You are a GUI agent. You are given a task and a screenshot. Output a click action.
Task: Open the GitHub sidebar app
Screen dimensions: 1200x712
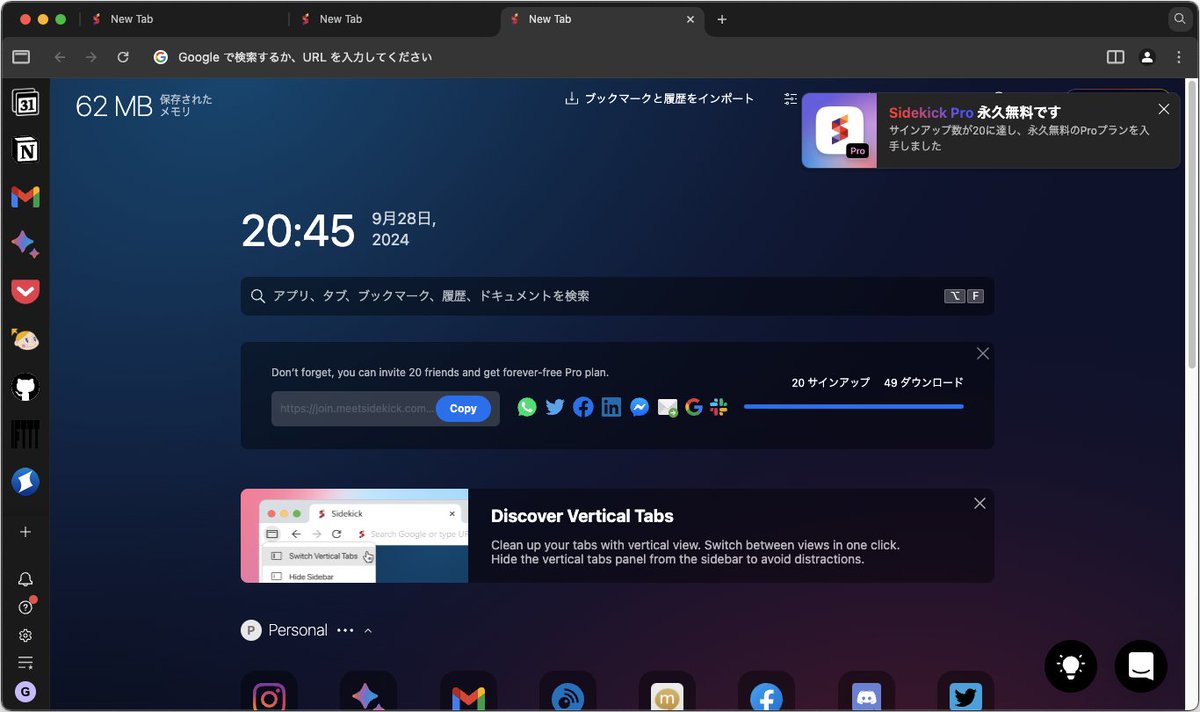pyautogui.click(x=25, y=387)
